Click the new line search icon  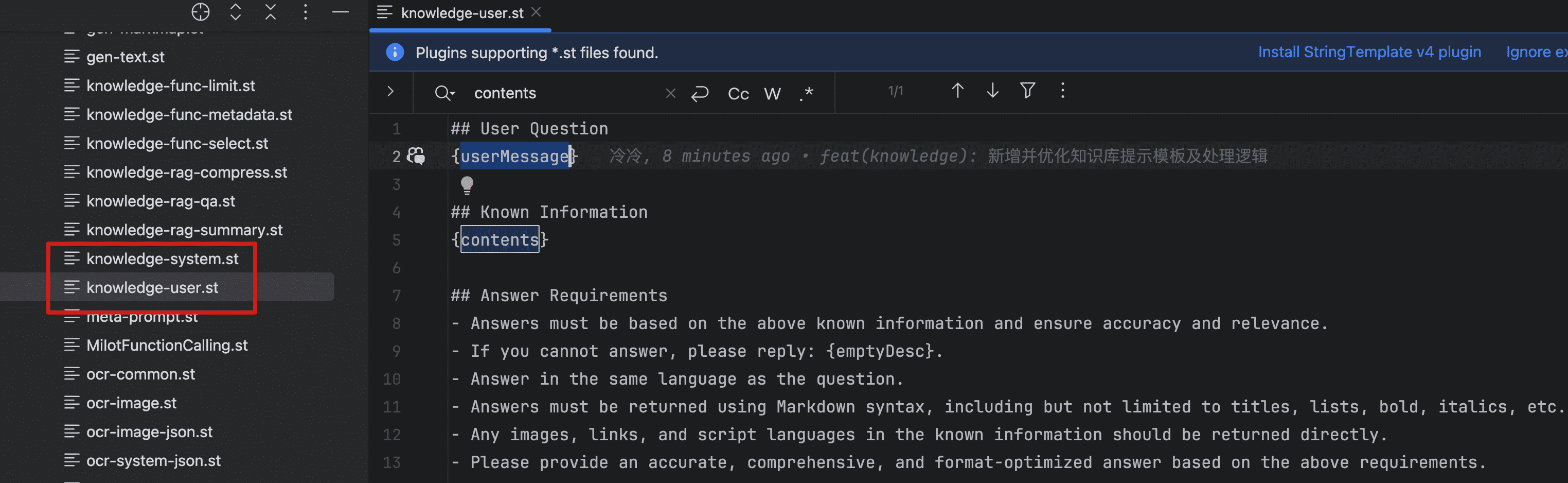[700, 93]
